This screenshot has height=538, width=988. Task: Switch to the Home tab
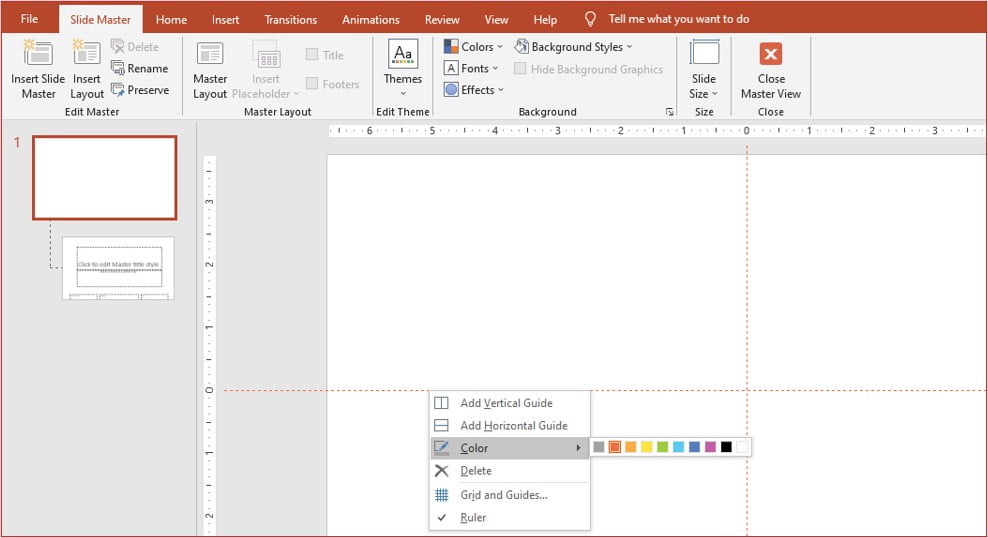coord(171,20)
